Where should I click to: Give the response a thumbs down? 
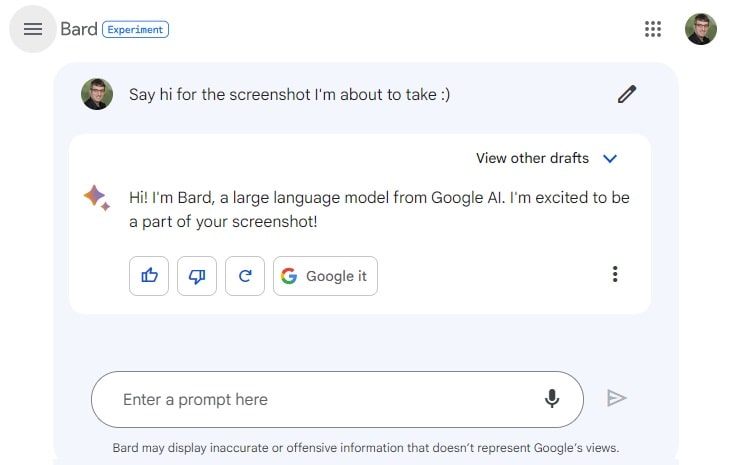[197, 276]
